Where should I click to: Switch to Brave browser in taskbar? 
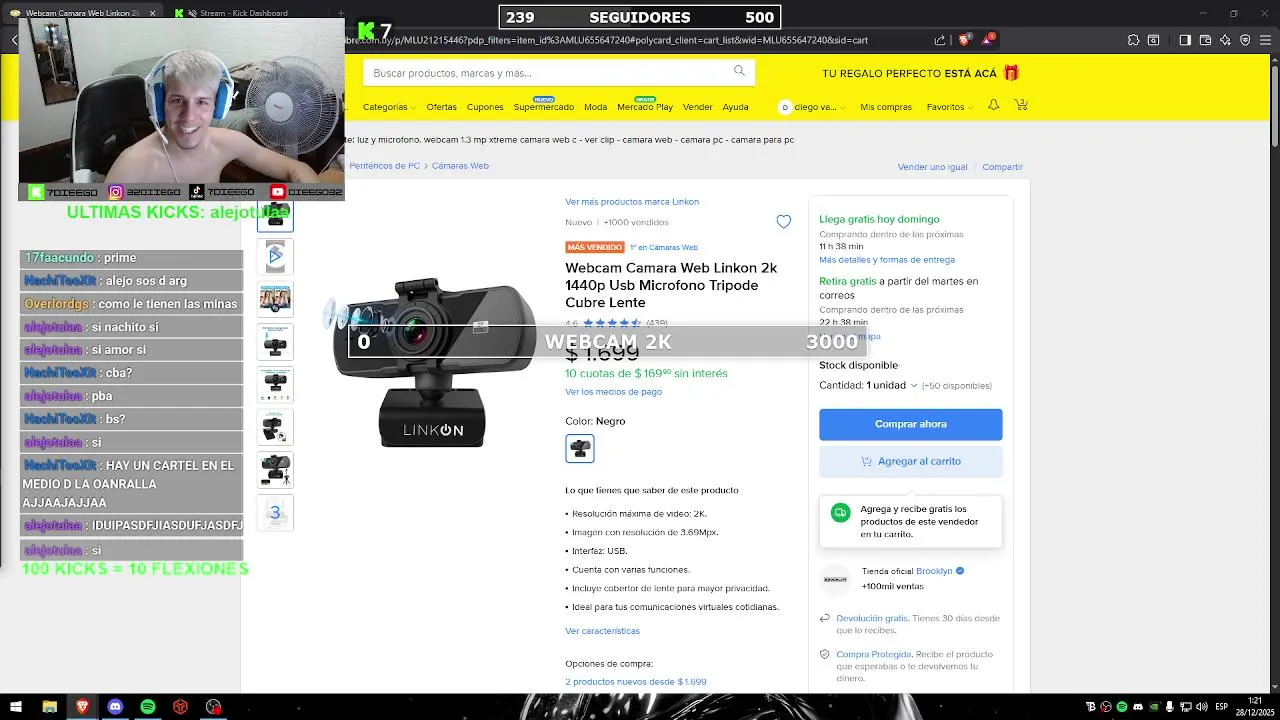click(x=82, y=706)
